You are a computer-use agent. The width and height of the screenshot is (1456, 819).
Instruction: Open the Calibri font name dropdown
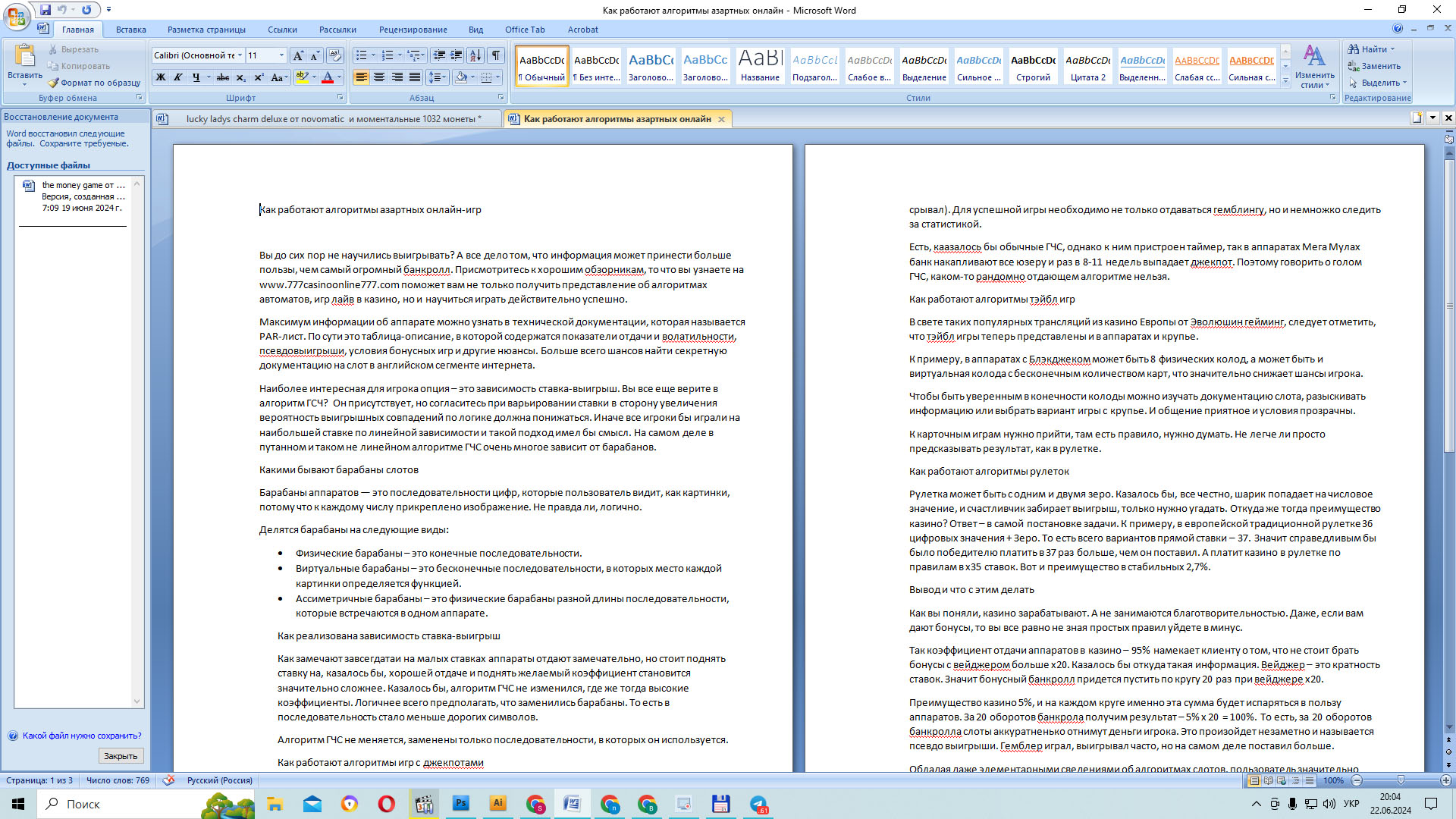coord(240,55)
